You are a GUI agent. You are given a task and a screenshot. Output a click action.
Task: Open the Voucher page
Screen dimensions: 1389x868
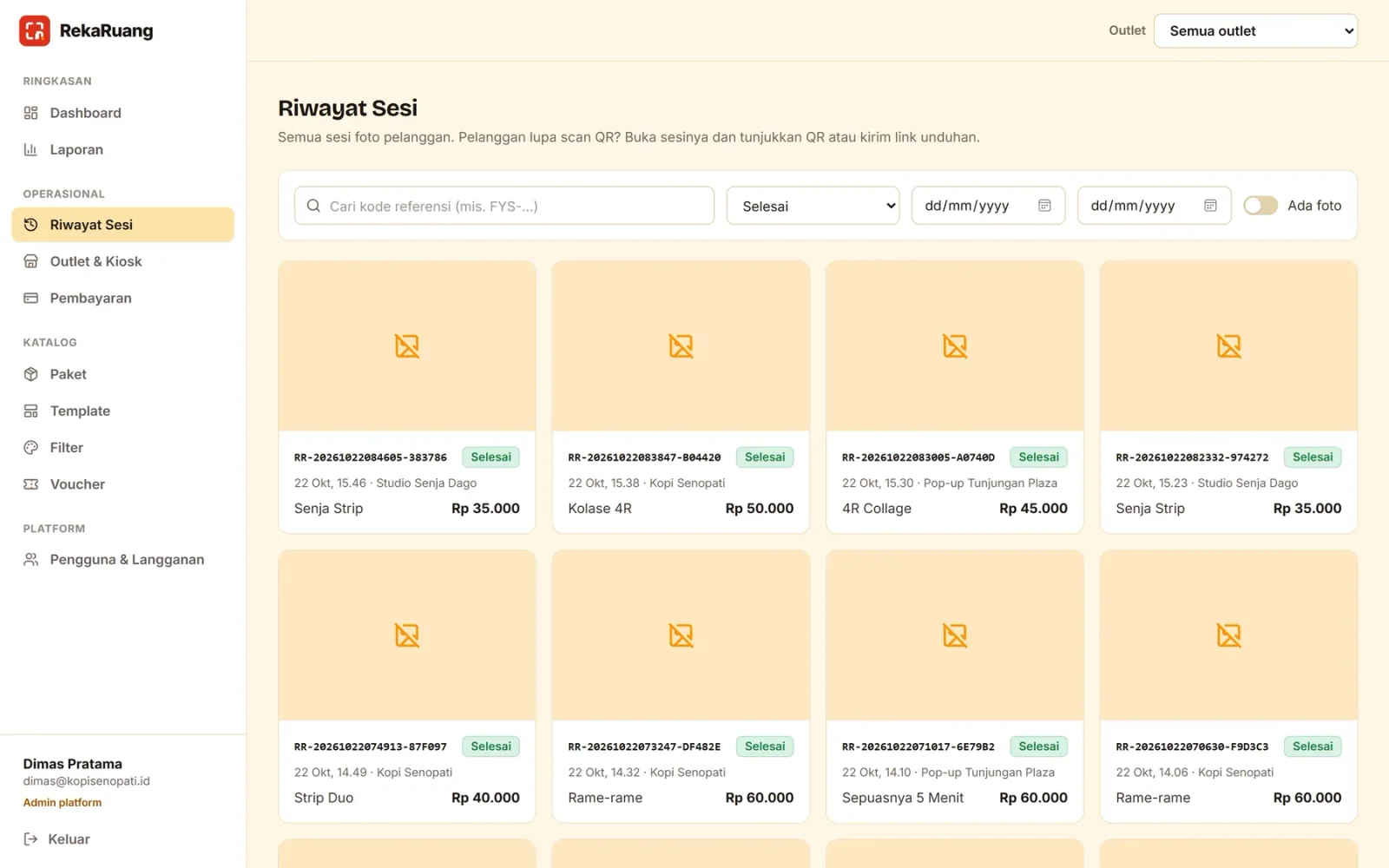pos(122,484)
